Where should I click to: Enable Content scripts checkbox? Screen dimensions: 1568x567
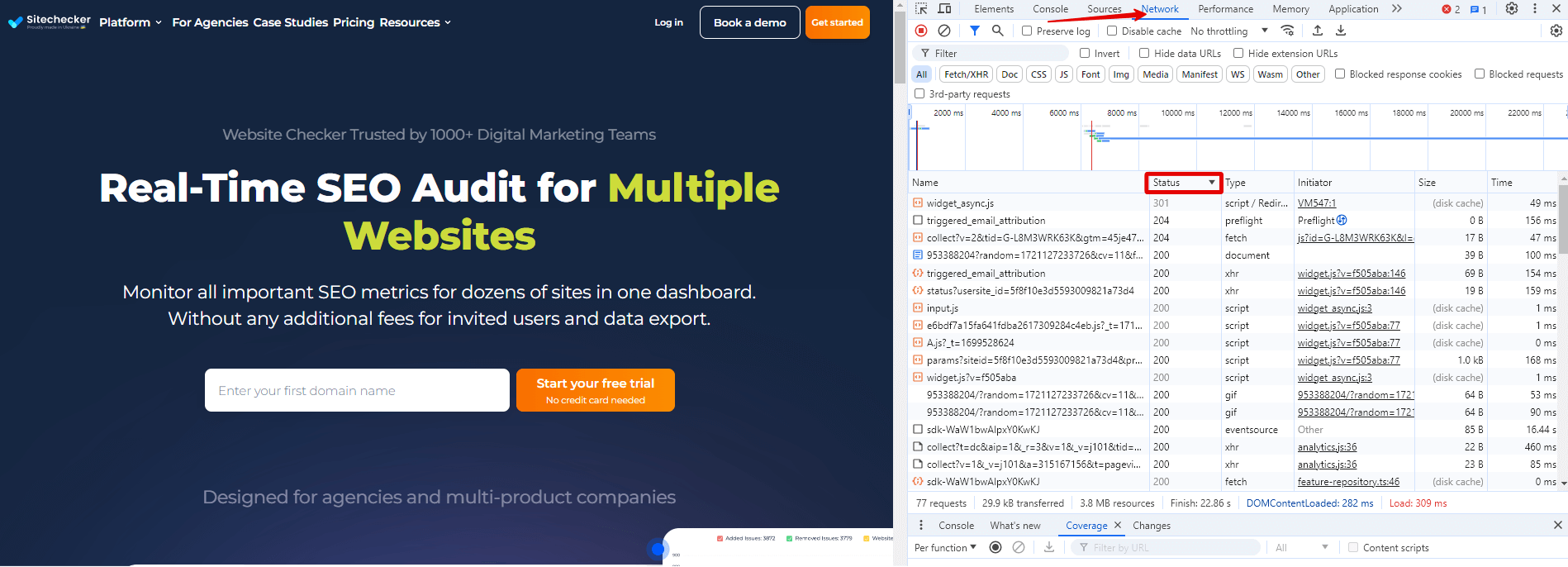pyautogui.click(x=1353, y=547)
